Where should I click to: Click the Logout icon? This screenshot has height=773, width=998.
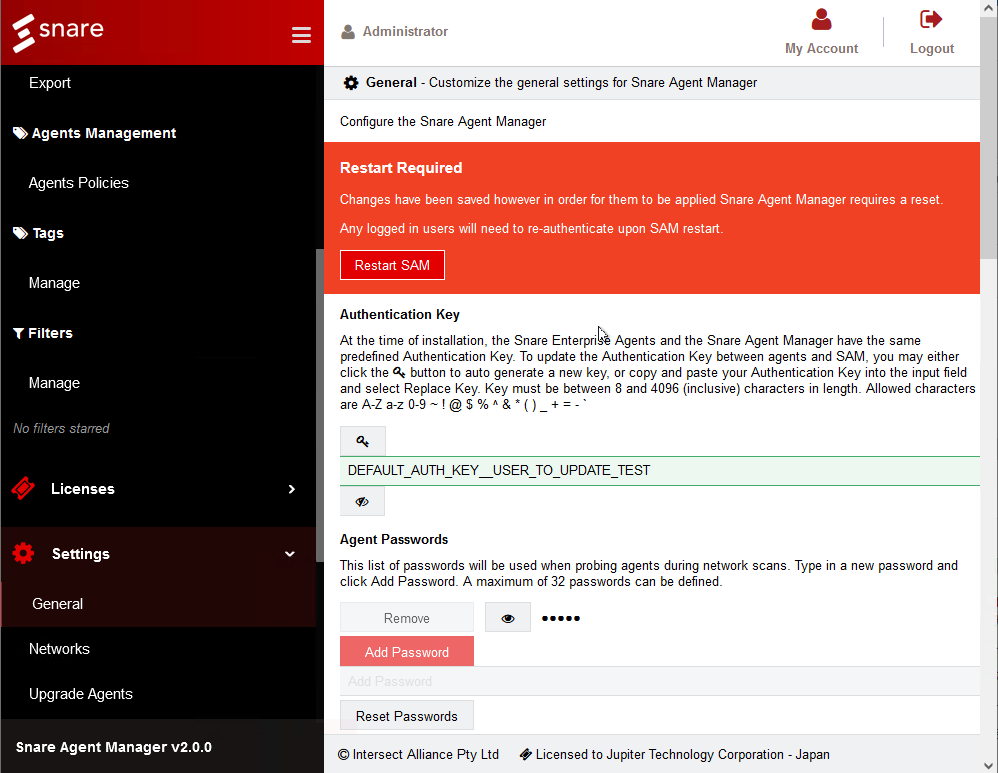[x=931, y=19]
